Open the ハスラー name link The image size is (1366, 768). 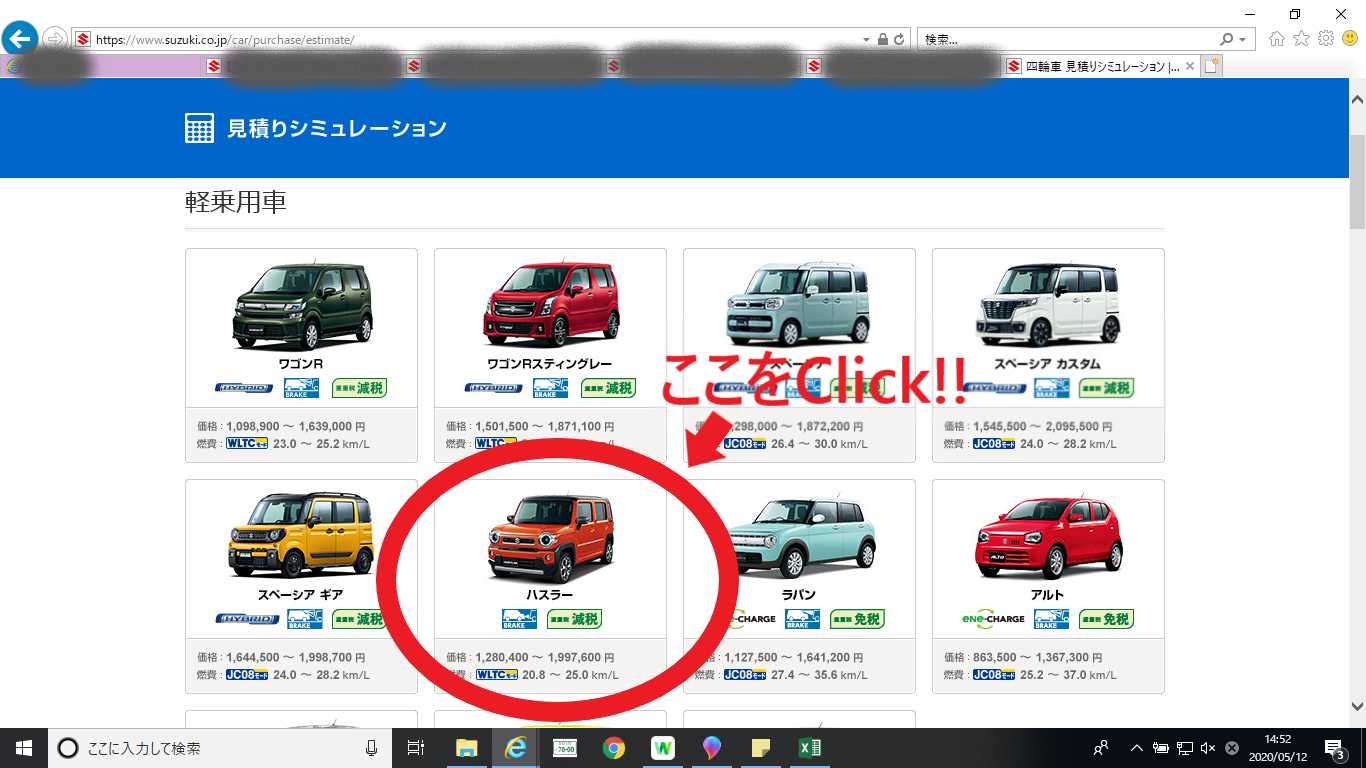(x=550, y=595)
